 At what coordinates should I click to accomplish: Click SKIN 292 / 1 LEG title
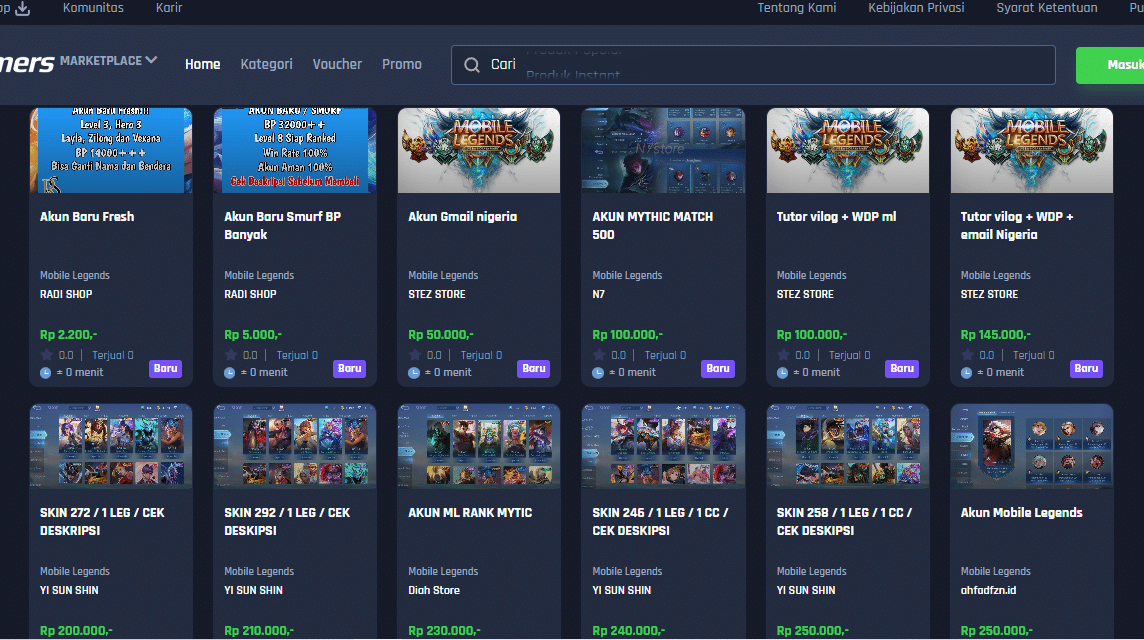click(287, 522)
